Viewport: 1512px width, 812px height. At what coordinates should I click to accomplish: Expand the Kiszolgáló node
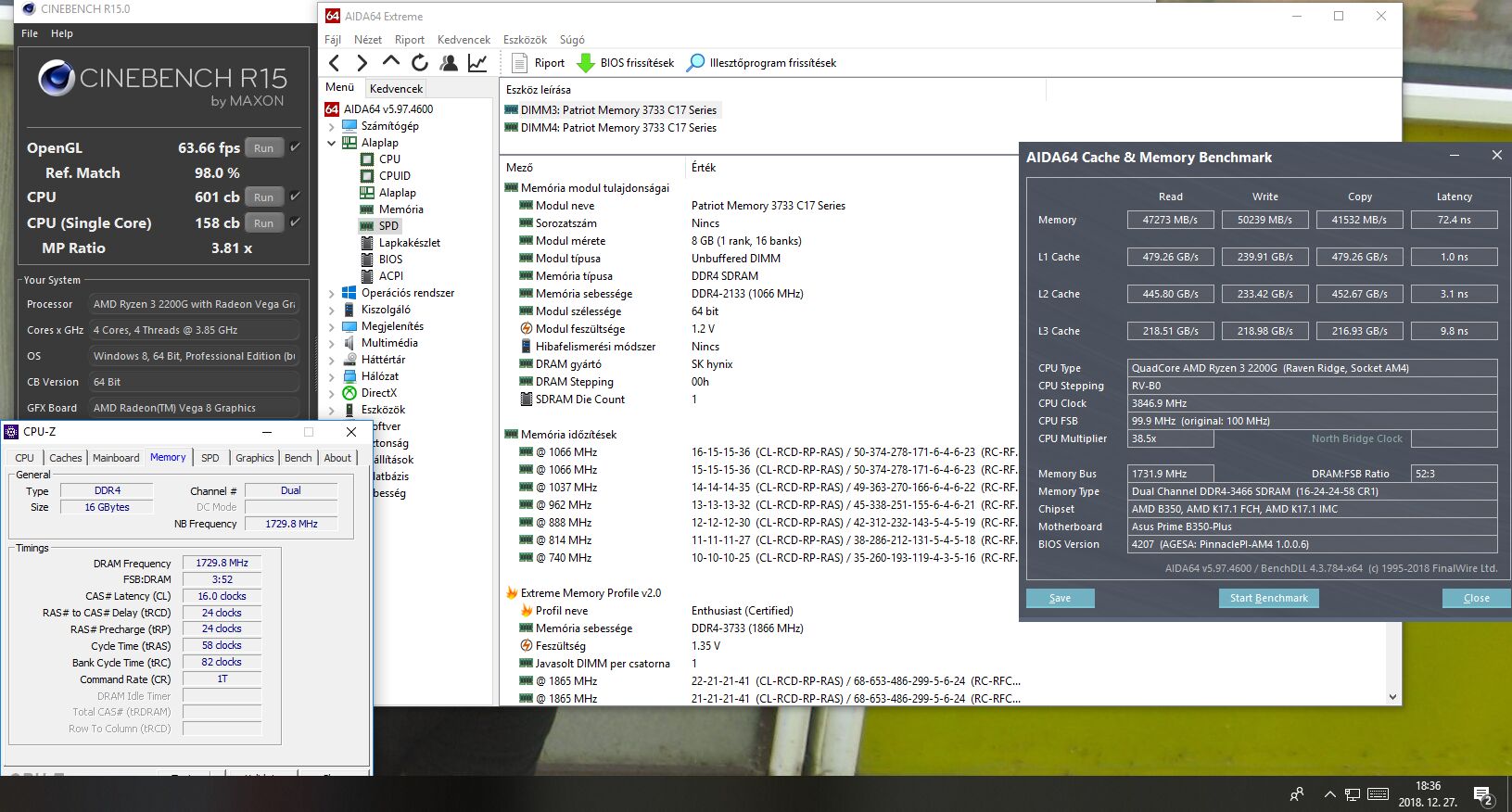point(332,310)
